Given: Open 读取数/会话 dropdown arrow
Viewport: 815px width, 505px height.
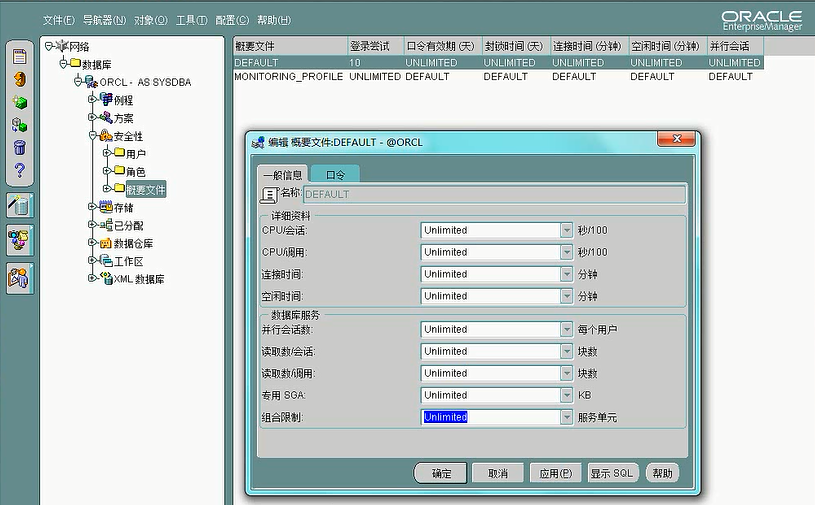Looking at the screenshot, I should coord(567,351).
